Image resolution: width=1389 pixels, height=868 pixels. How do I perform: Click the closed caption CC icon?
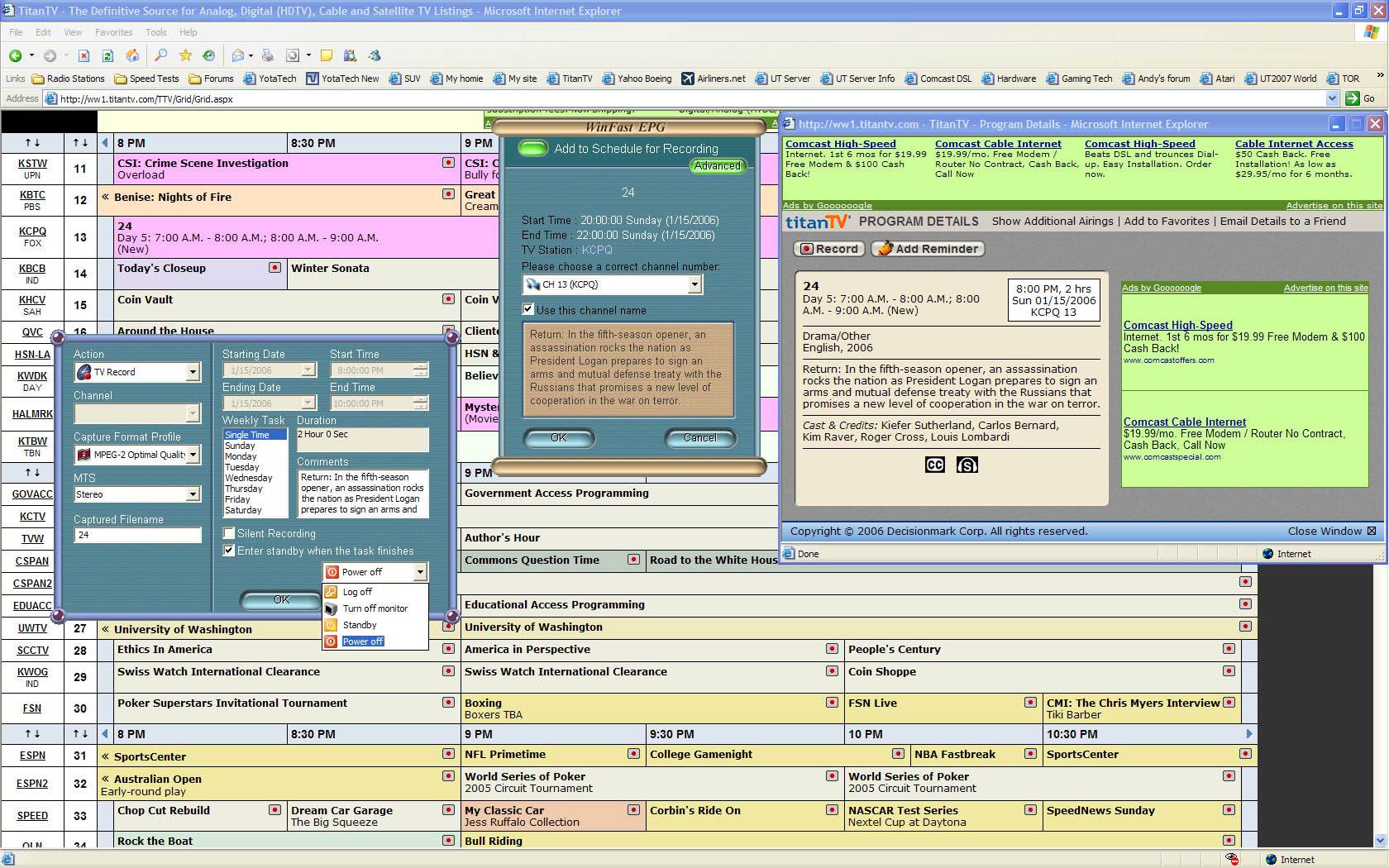[x=934, y=465]
